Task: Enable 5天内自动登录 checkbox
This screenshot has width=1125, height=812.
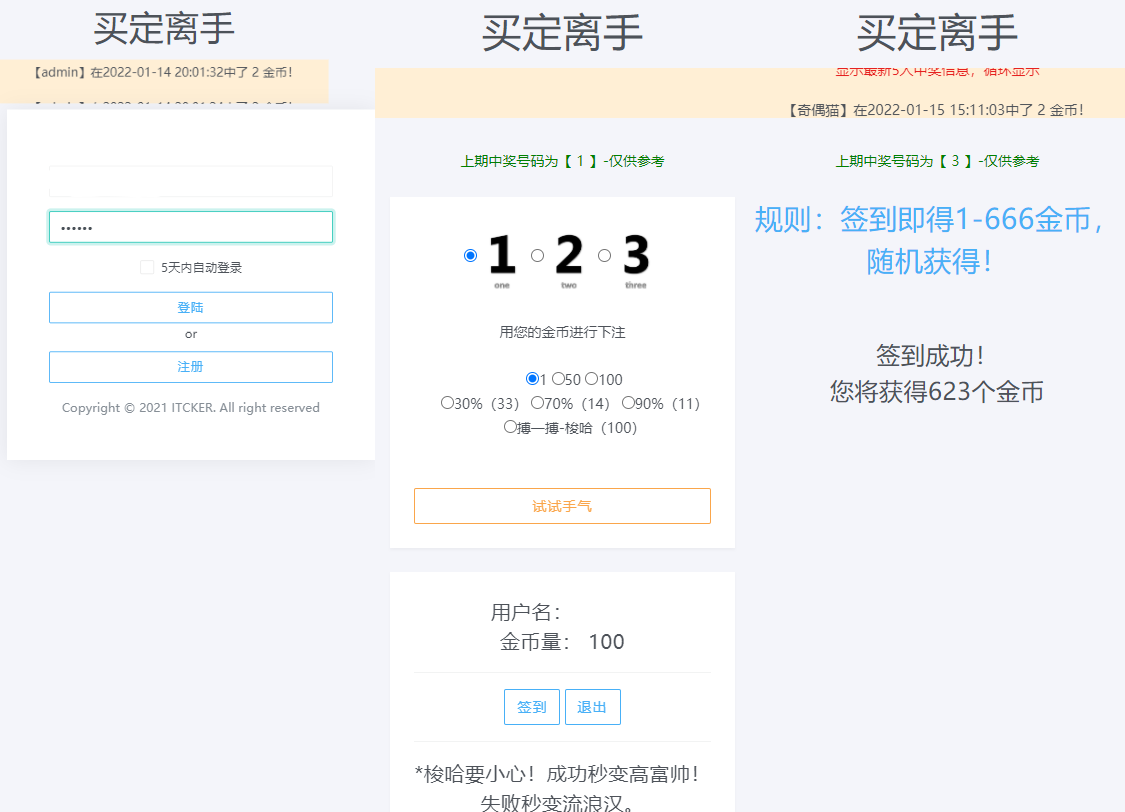Action: (x=147, y=268)
